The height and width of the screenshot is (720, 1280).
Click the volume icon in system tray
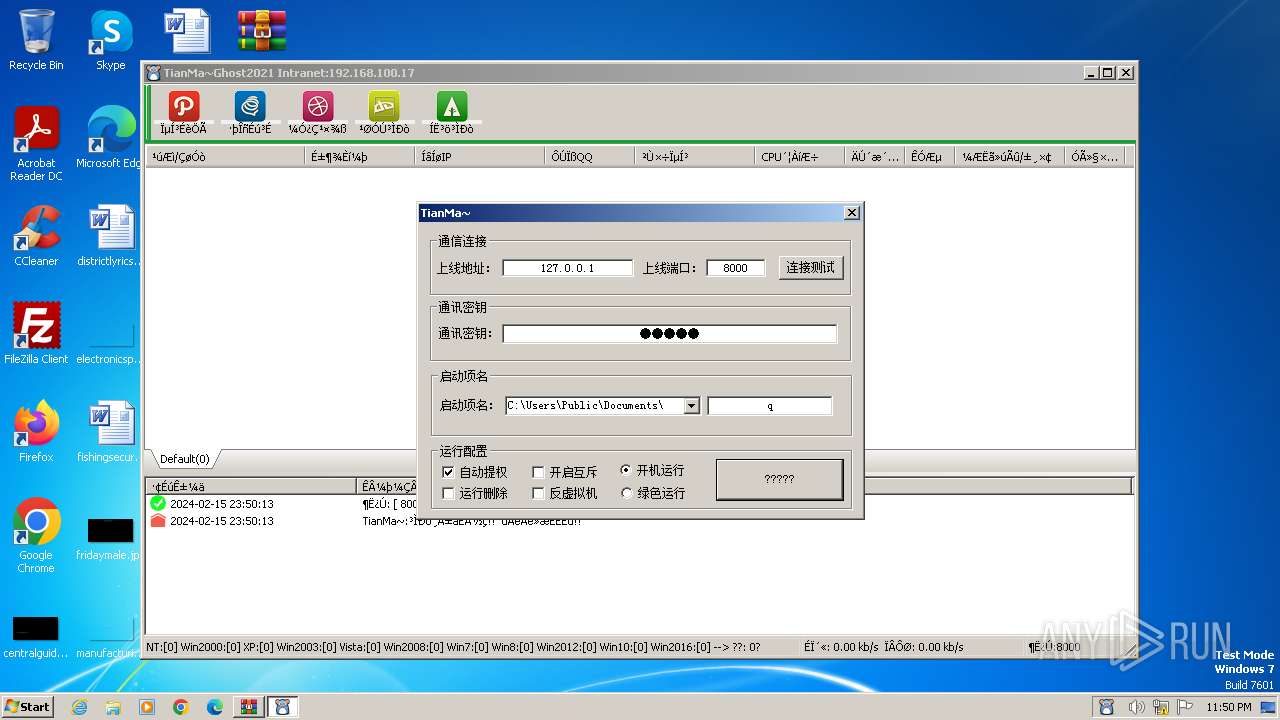[1137, 707]
